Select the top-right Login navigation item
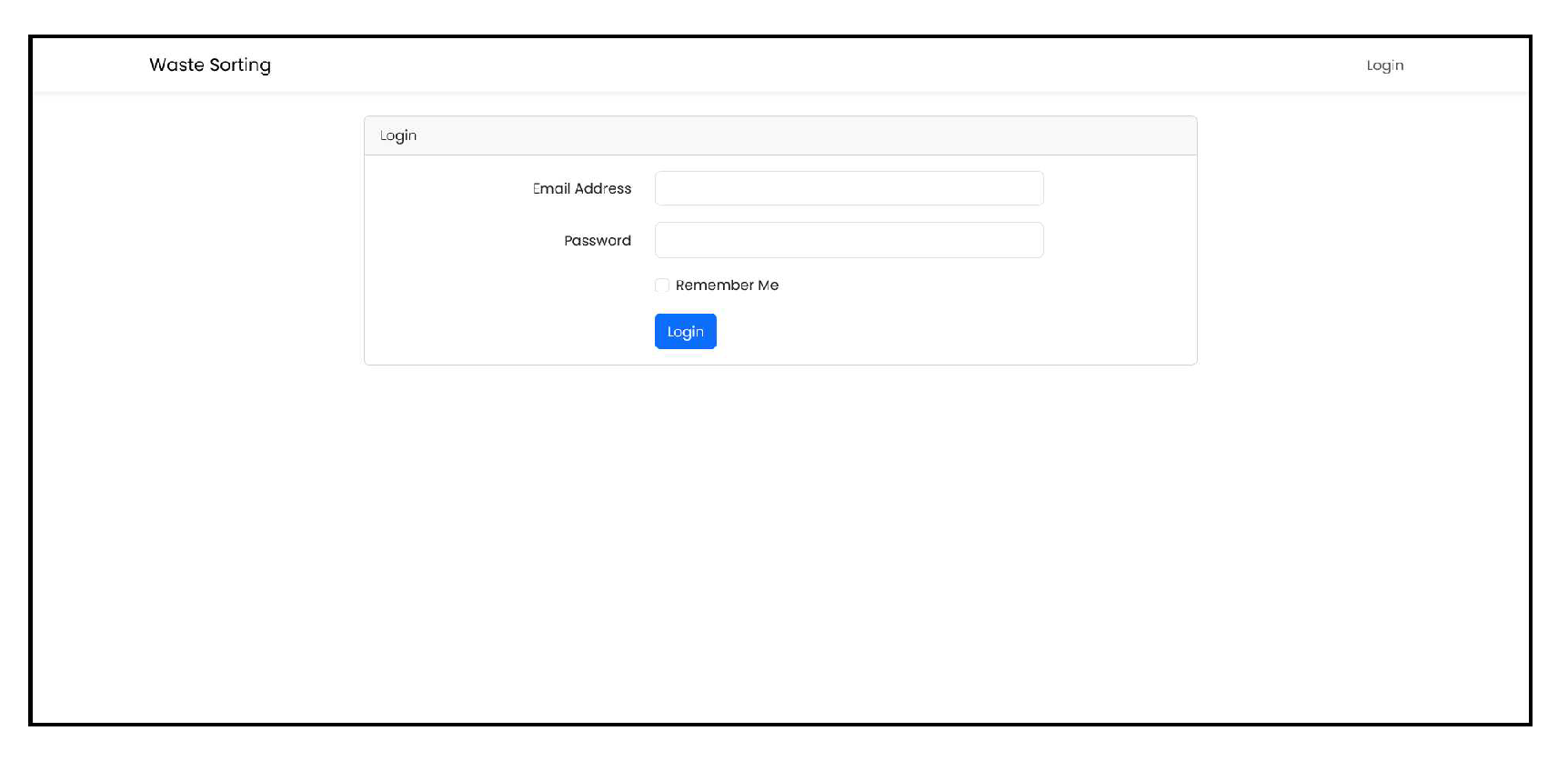The width and height of the screenshot is (1568, 761). tap(1384, 65)
